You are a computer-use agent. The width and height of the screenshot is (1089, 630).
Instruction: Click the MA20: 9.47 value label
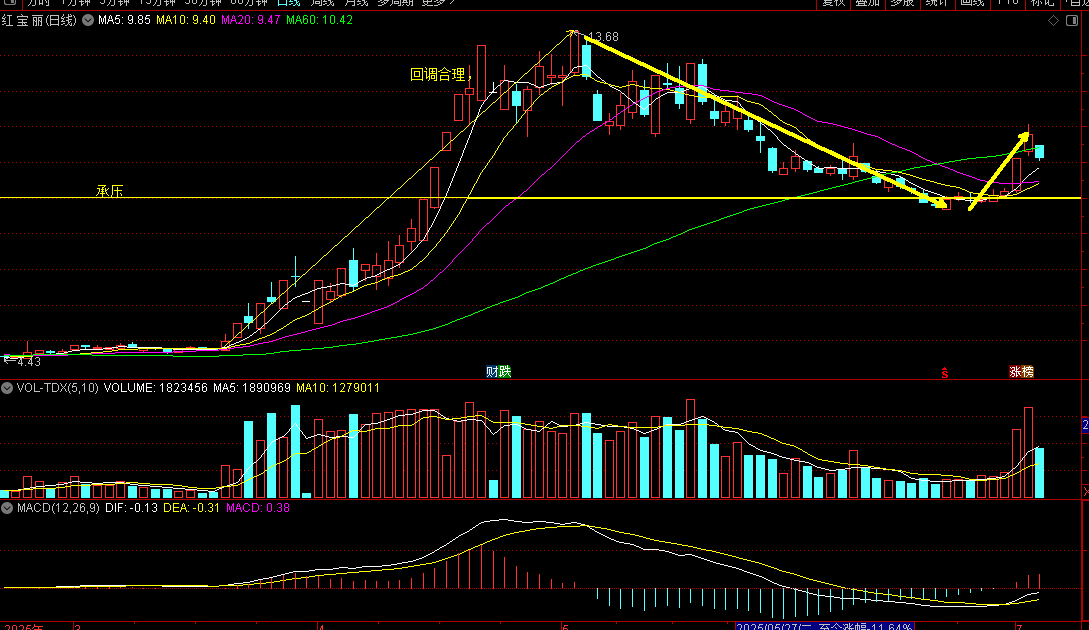click(x=251, y=20)
